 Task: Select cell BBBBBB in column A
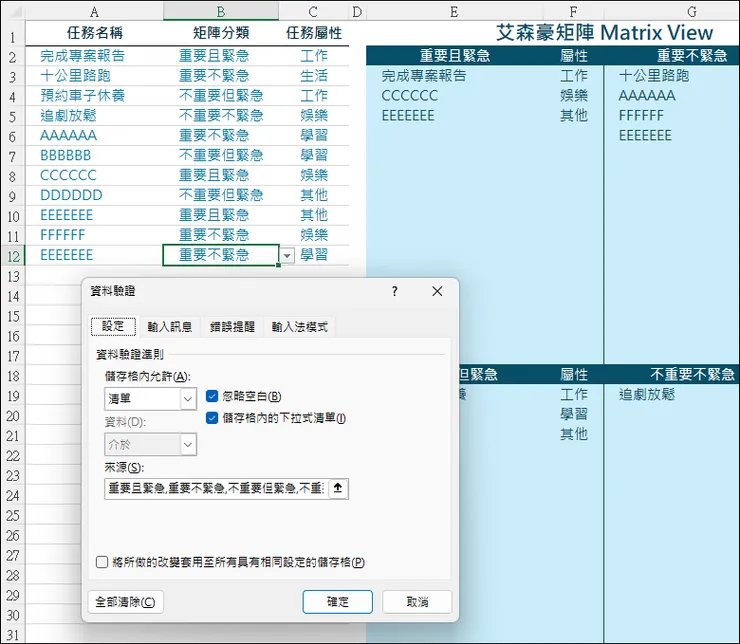pos(94,155)
